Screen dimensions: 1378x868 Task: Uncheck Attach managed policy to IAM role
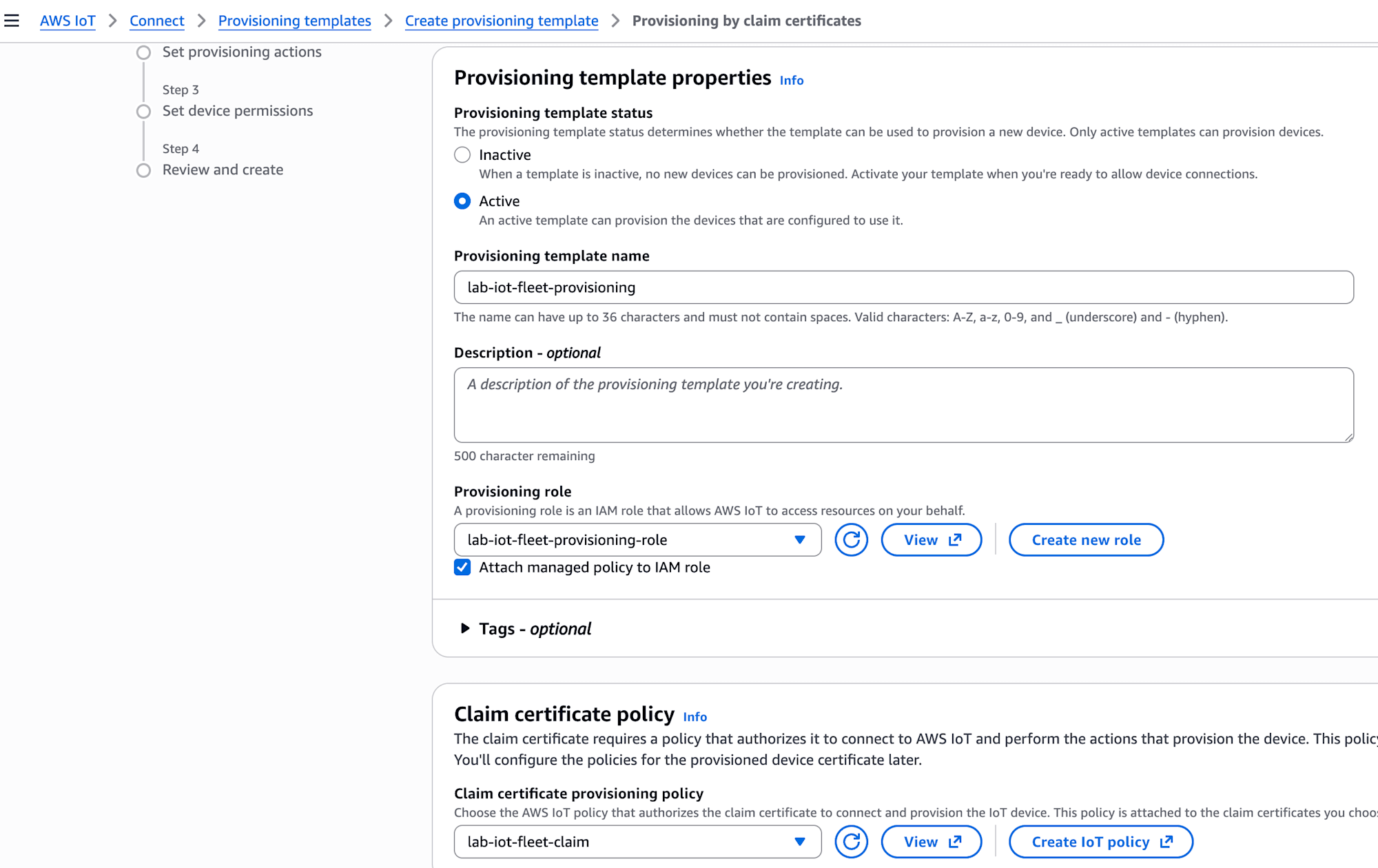[462, 567]
